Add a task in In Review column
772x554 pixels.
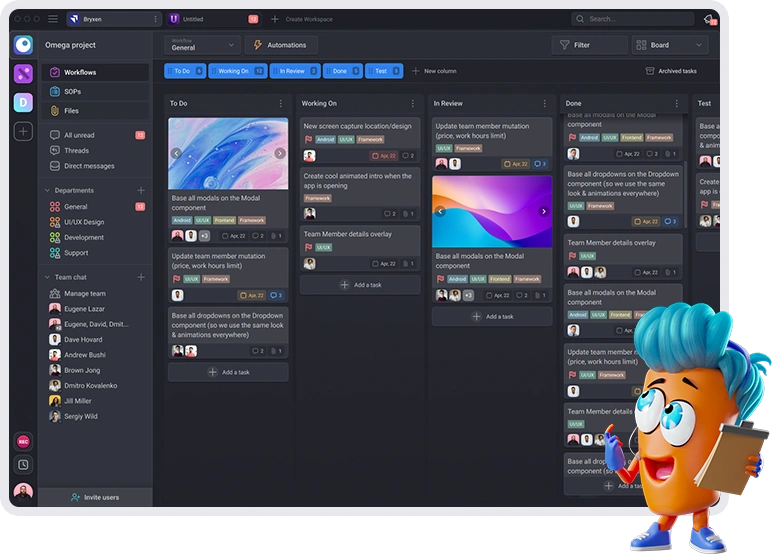click(x=492, y=316)
